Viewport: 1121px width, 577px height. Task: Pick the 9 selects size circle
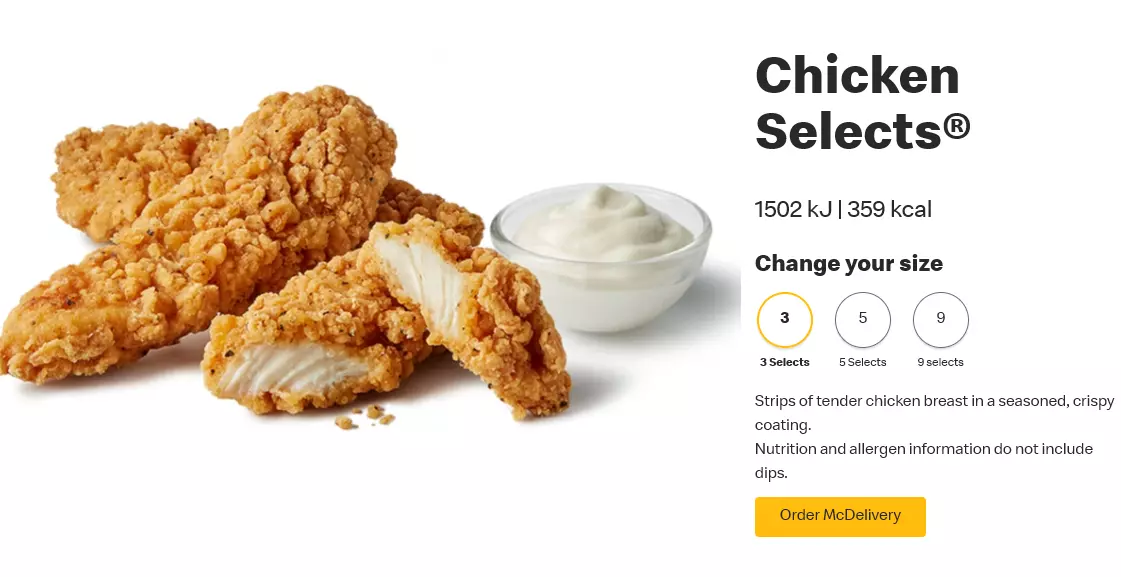pyautogui.click(x=940, y=320)
